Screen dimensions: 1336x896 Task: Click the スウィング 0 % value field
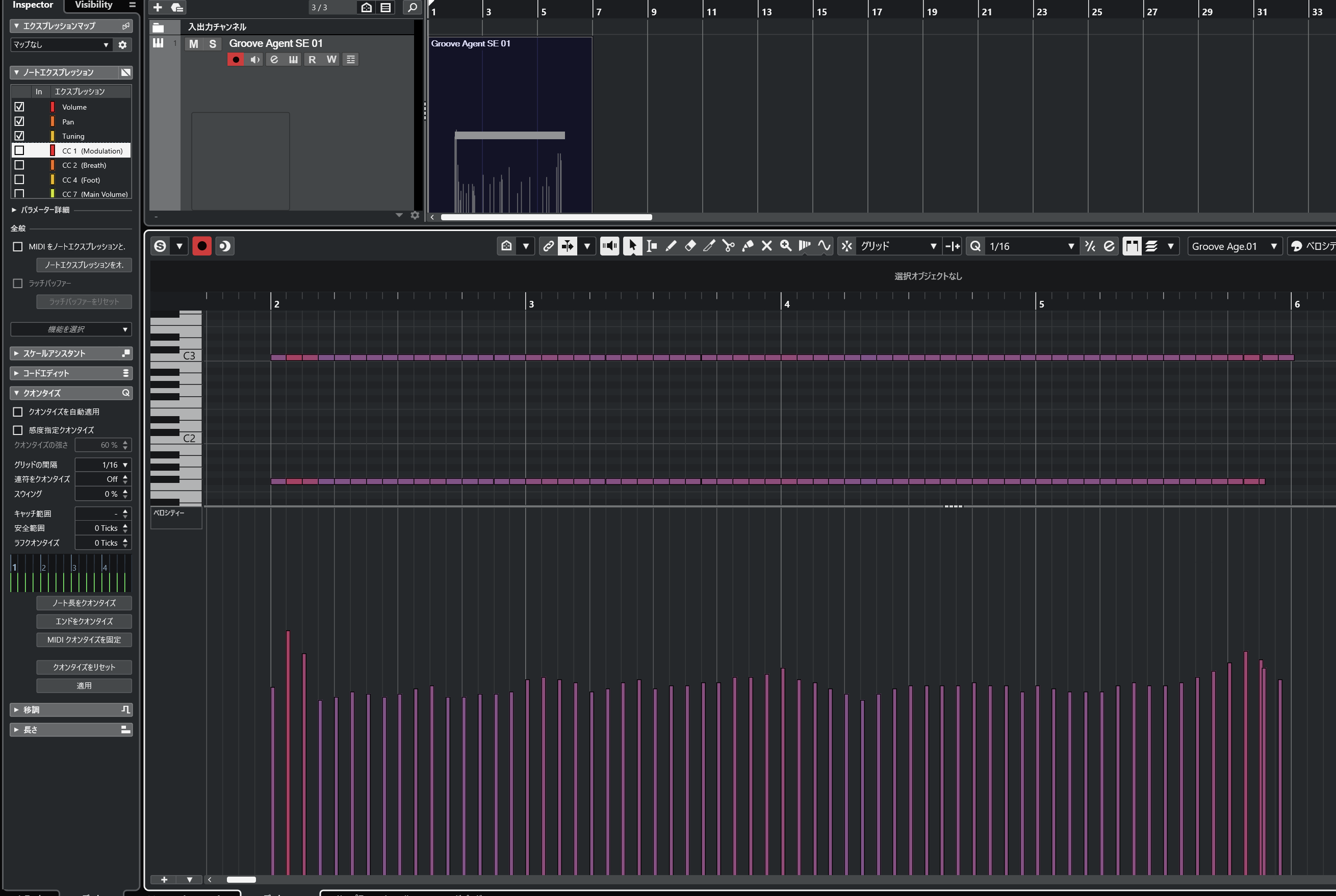click(103, 494)
